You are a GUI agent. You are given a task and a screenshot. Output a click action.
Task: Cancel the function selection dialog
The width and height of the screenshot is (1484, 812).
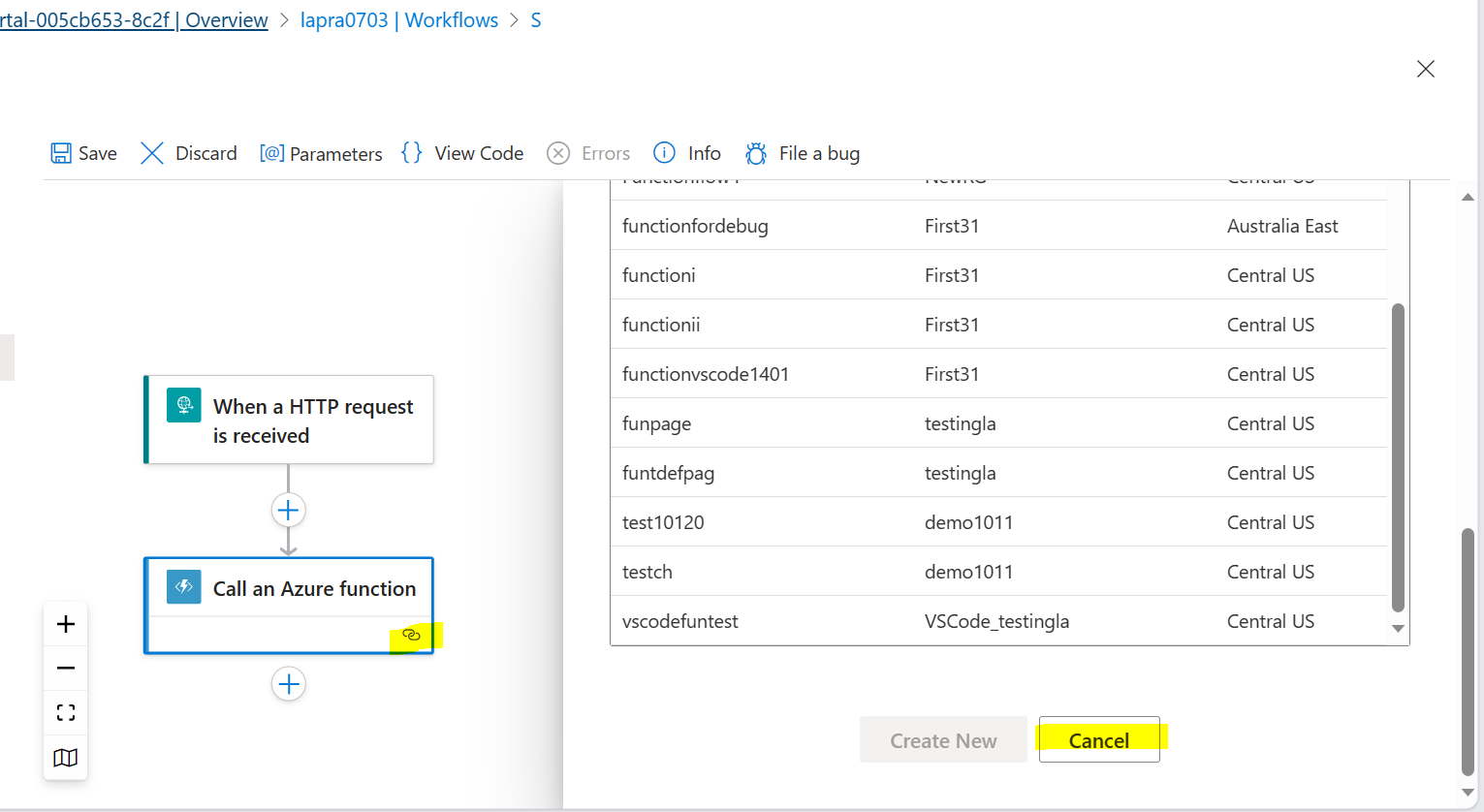1099,739
